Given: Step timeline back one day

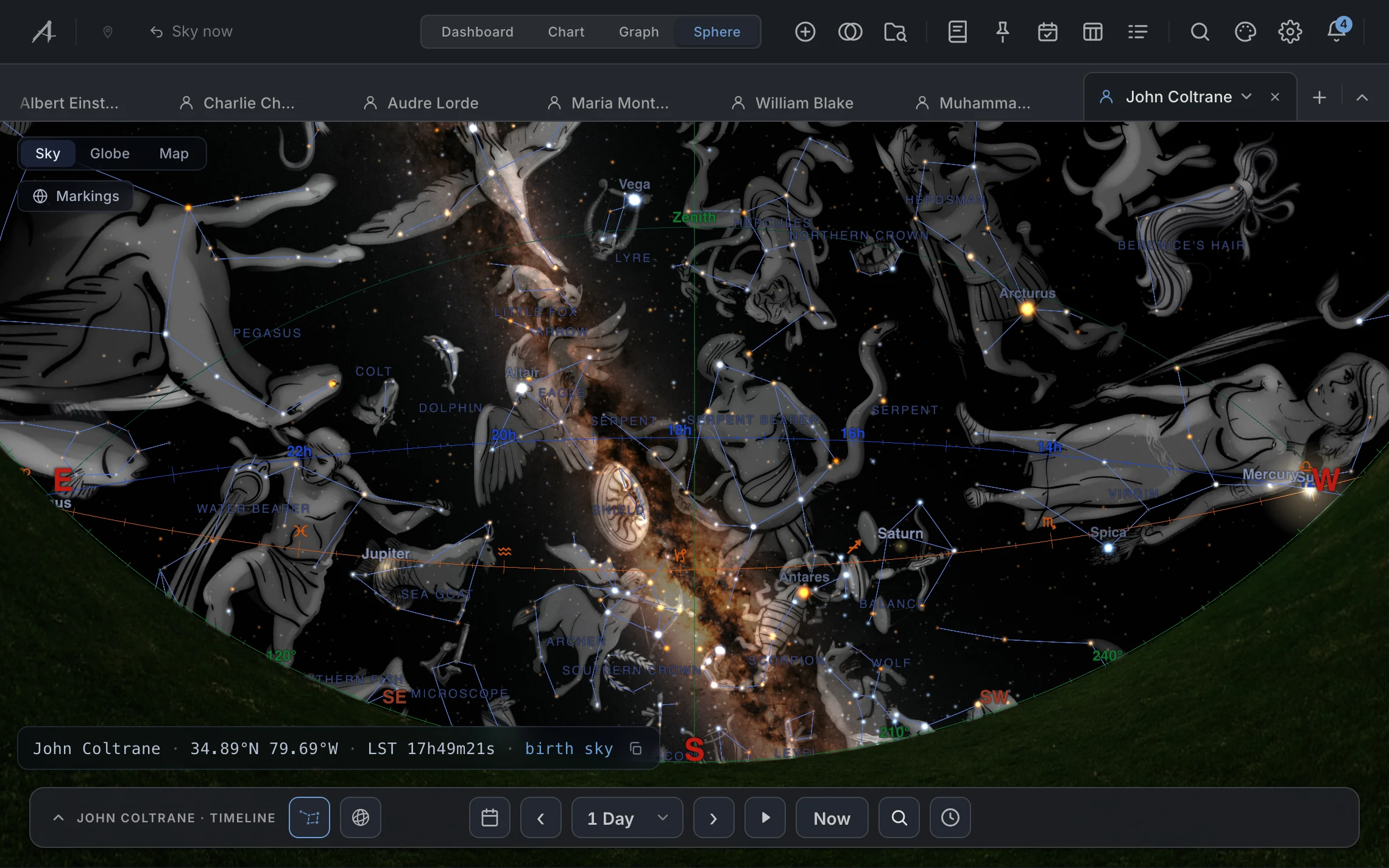Looking at the screenshot, I should point(541,817).
